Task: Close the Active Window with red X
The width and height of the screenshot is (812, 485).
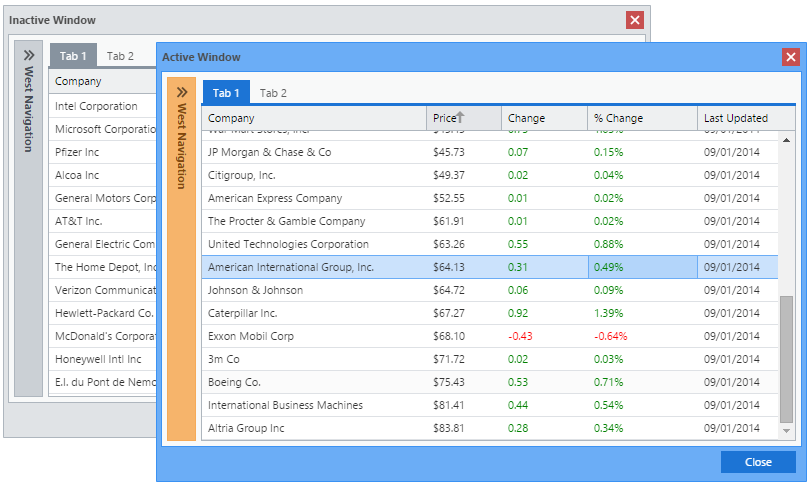Action: click(791, 57)
